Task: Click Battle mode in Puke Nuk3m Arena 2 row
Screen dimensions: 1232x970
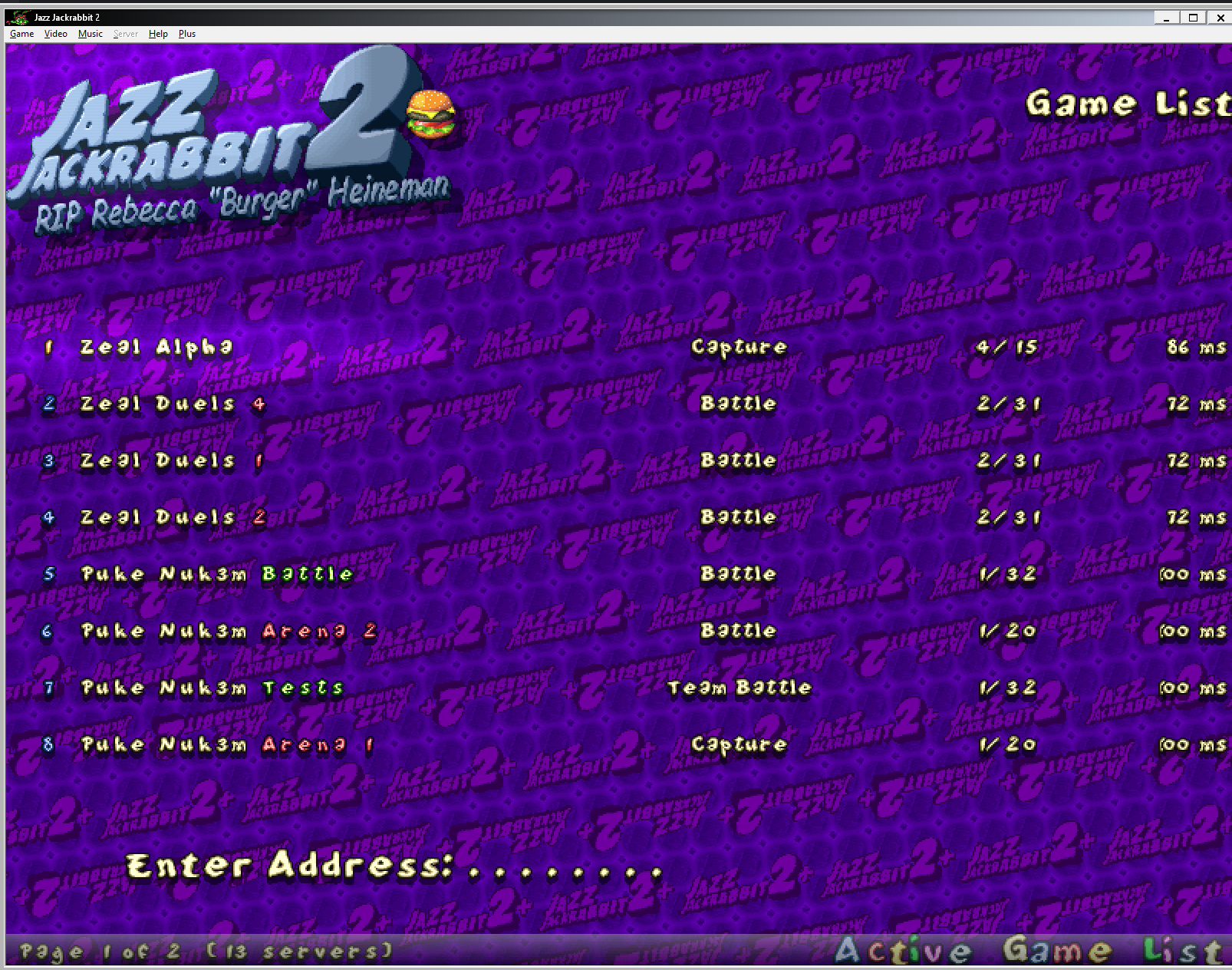Action: tap(739, 631)
